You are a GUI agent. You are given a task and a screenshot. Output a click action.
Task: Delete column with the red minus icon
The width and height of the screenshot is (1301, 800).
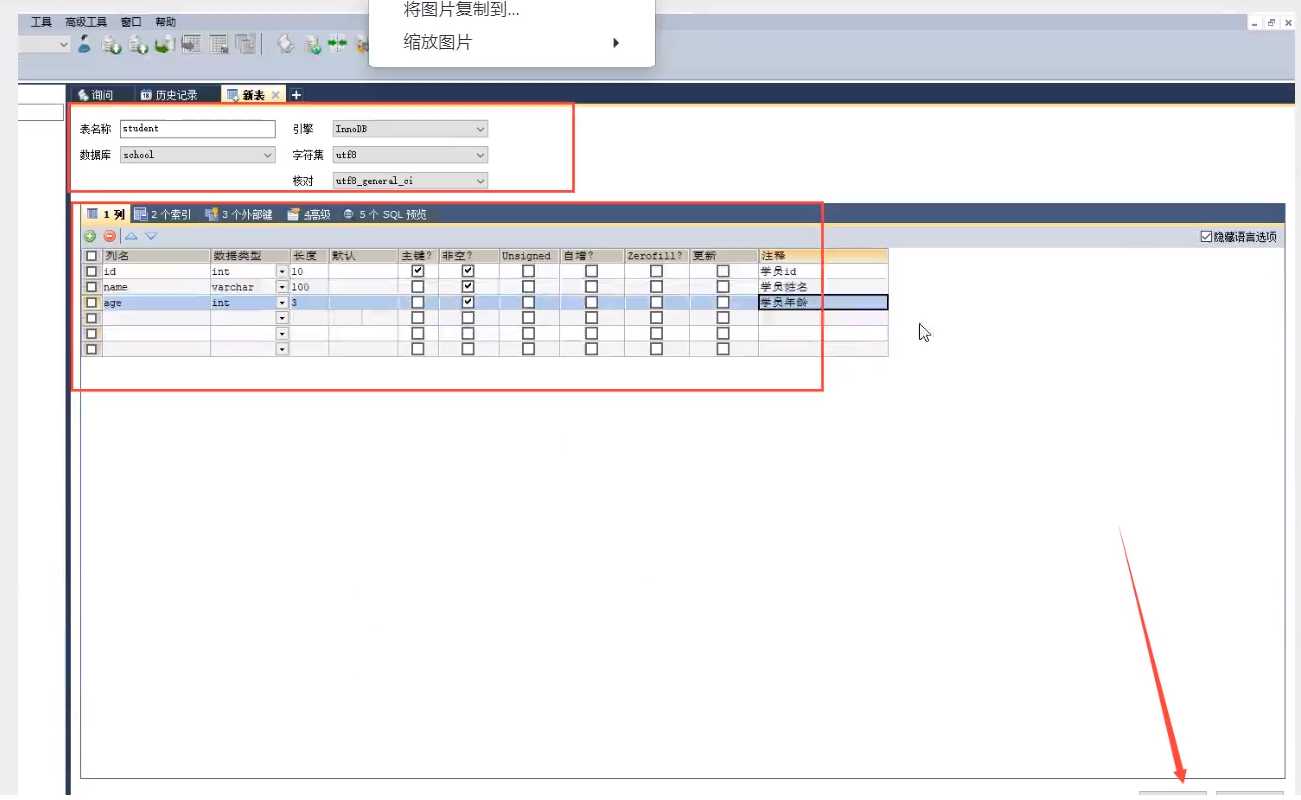coord(109,236)
